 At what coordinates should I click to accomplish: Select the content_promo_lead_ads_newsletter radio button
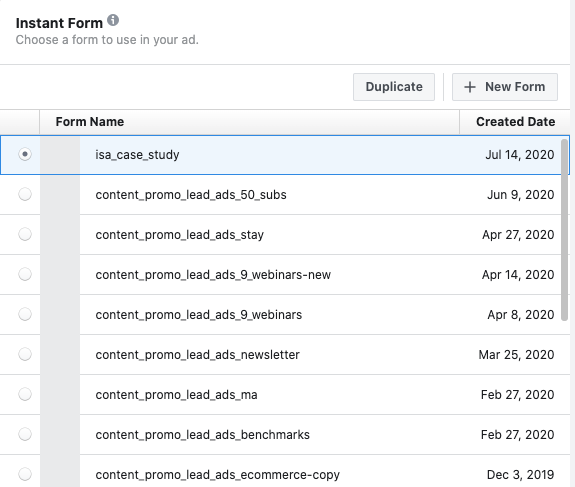(x=25, y=354)
